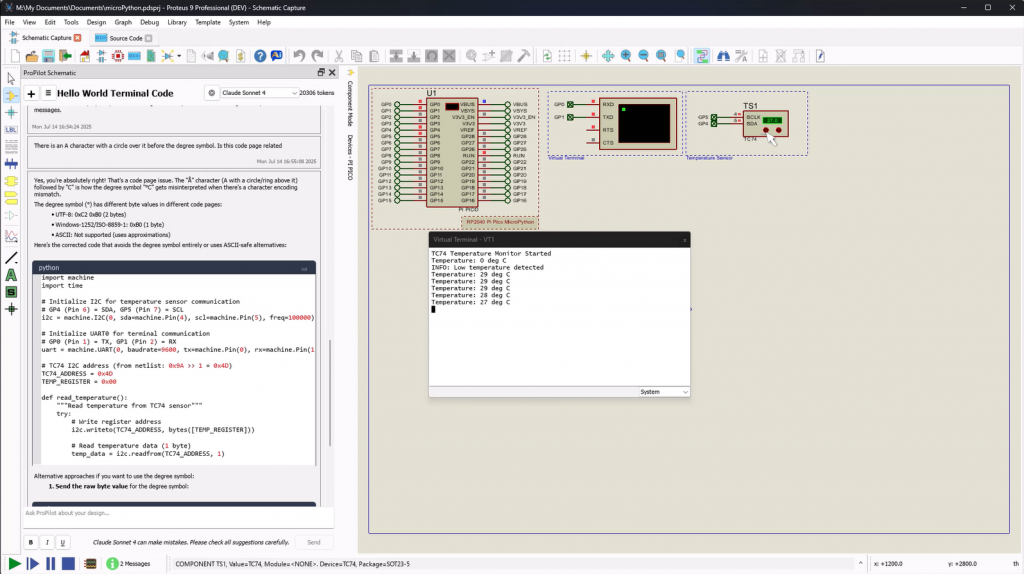Expand the System dropdown in Virtual Terminal
The height and width of the screenshot is (574, 1024).
(664, 392)
